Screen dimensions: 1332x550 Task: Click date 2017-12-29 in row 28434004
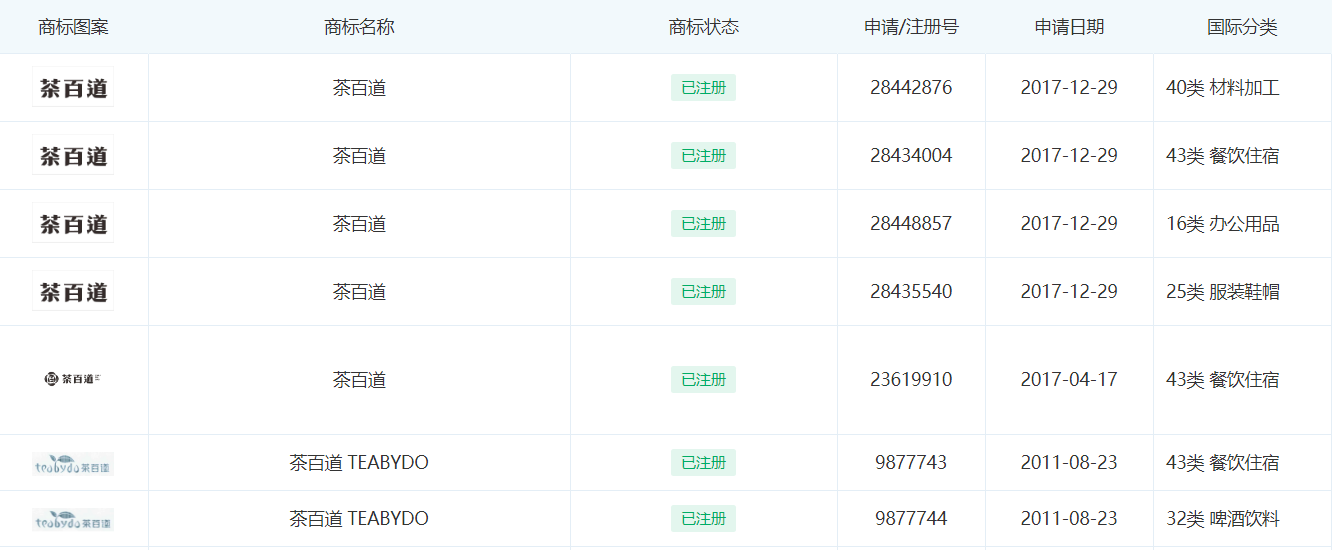(1069, 156)
